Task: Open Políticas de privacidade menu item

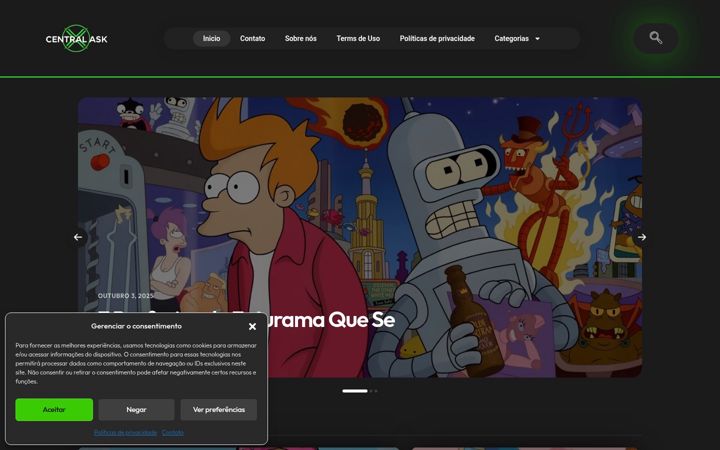Action: (437, 39)
